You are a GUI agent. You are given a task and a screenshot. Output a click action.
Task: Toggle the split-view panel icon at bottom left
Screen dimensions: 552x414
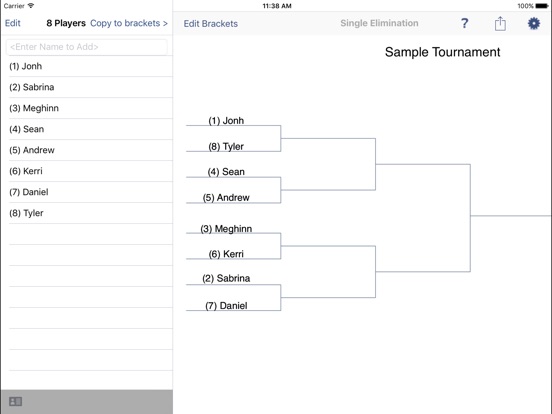coord(15,401)
